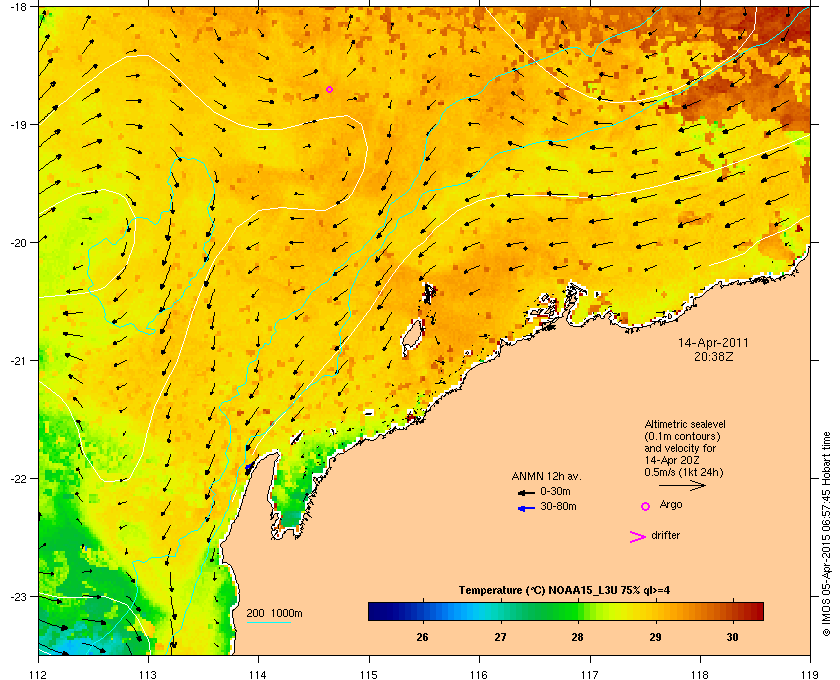Click the time label 20:38Z
Viewport: 840px width, 680px height.
(x=713, y=356)
